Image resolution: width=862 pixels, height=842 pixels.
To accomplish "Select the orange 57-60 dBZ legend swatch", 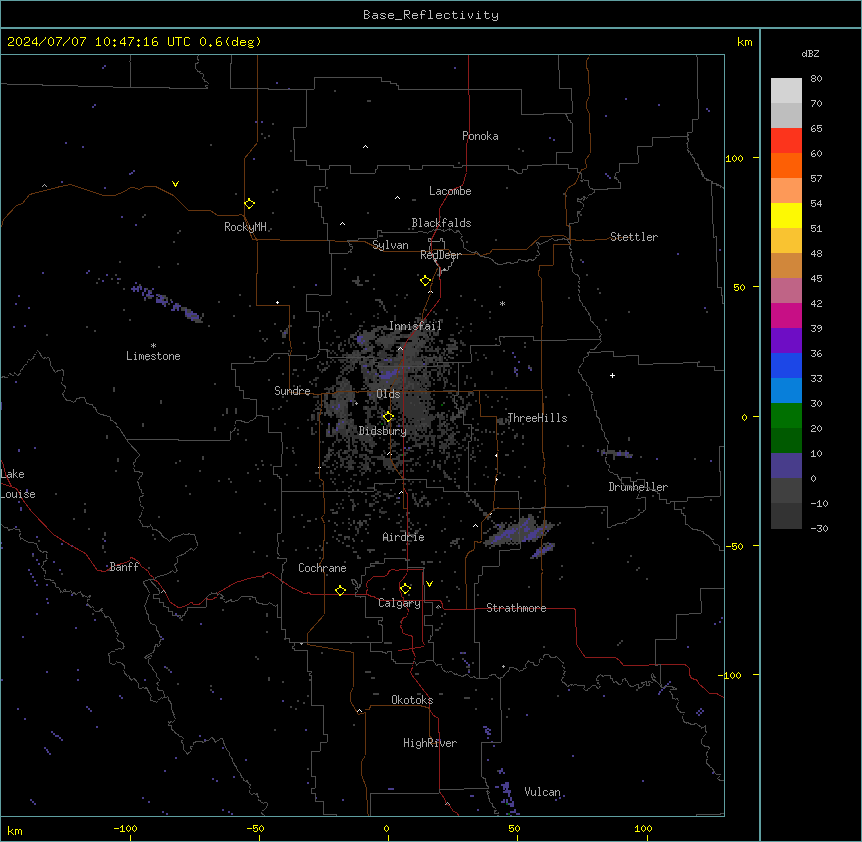I will click(786, 165).
